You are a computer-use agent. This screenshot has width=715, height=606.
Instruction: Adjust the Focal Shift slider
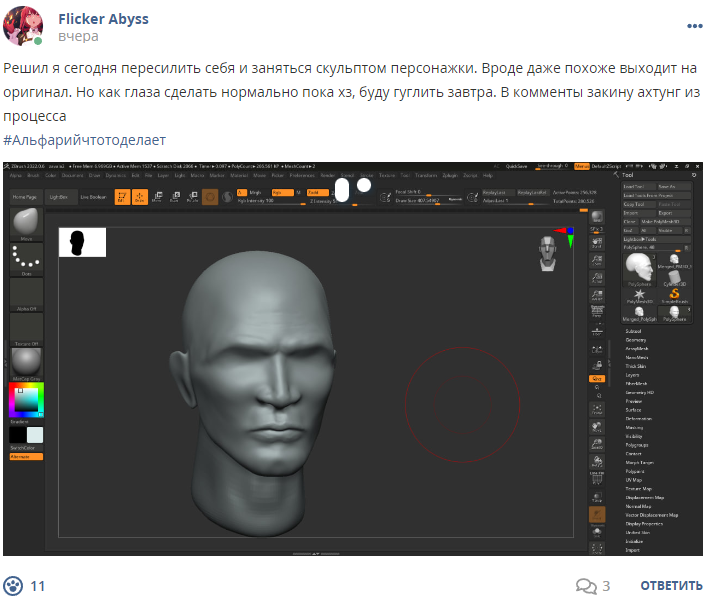tap(428, 192)
